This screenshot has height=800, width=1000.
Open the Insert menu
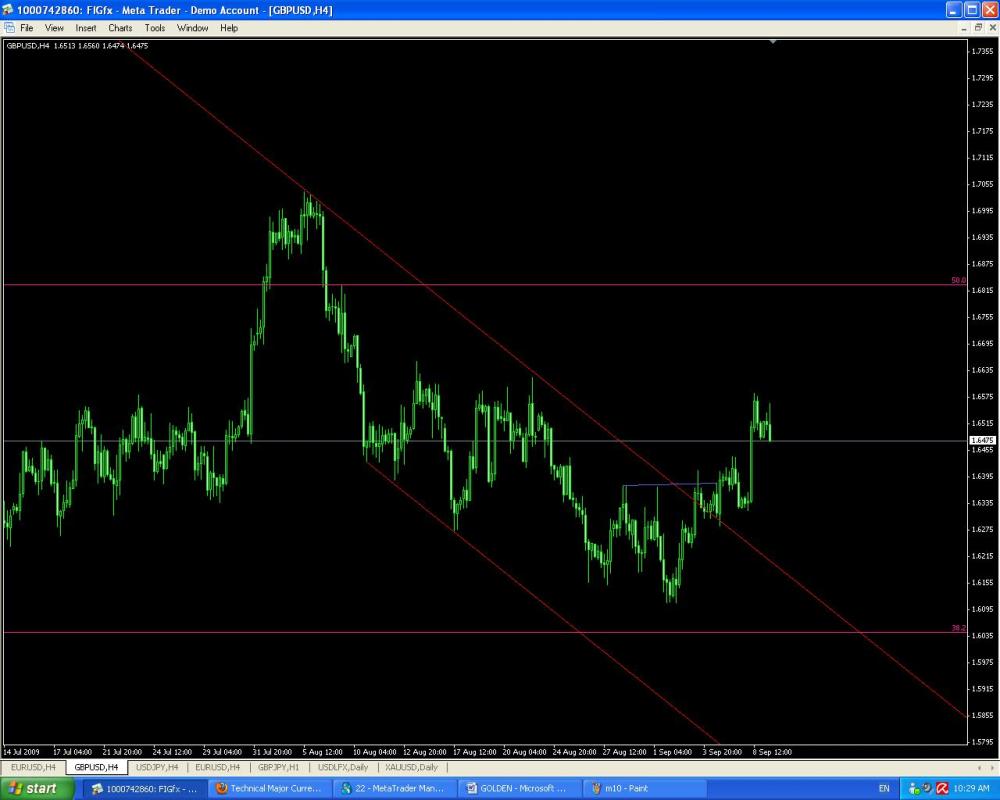pos(85,28)
